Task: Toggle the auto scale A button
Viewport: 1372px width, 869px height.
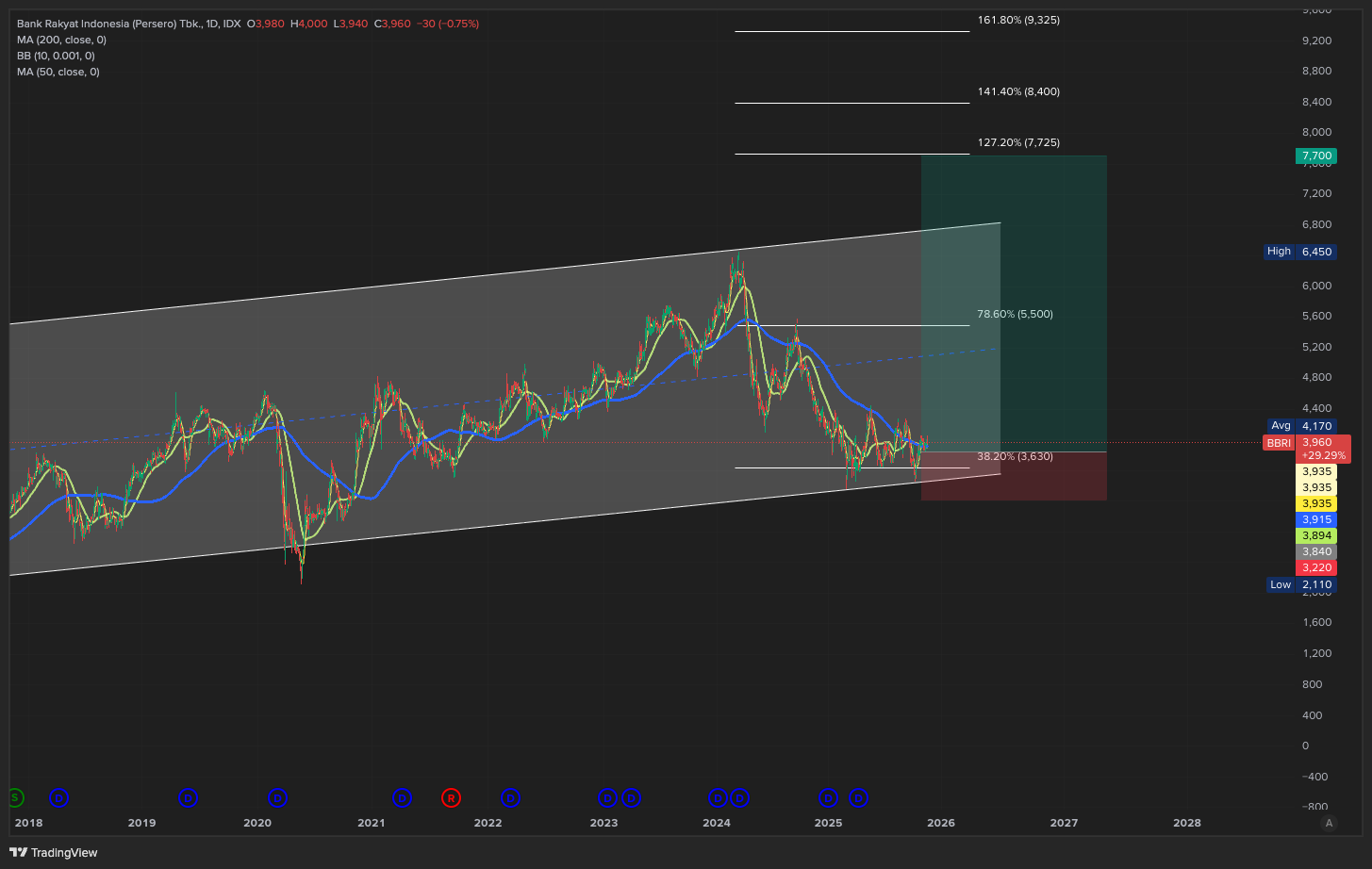Action: point(1329,823)
